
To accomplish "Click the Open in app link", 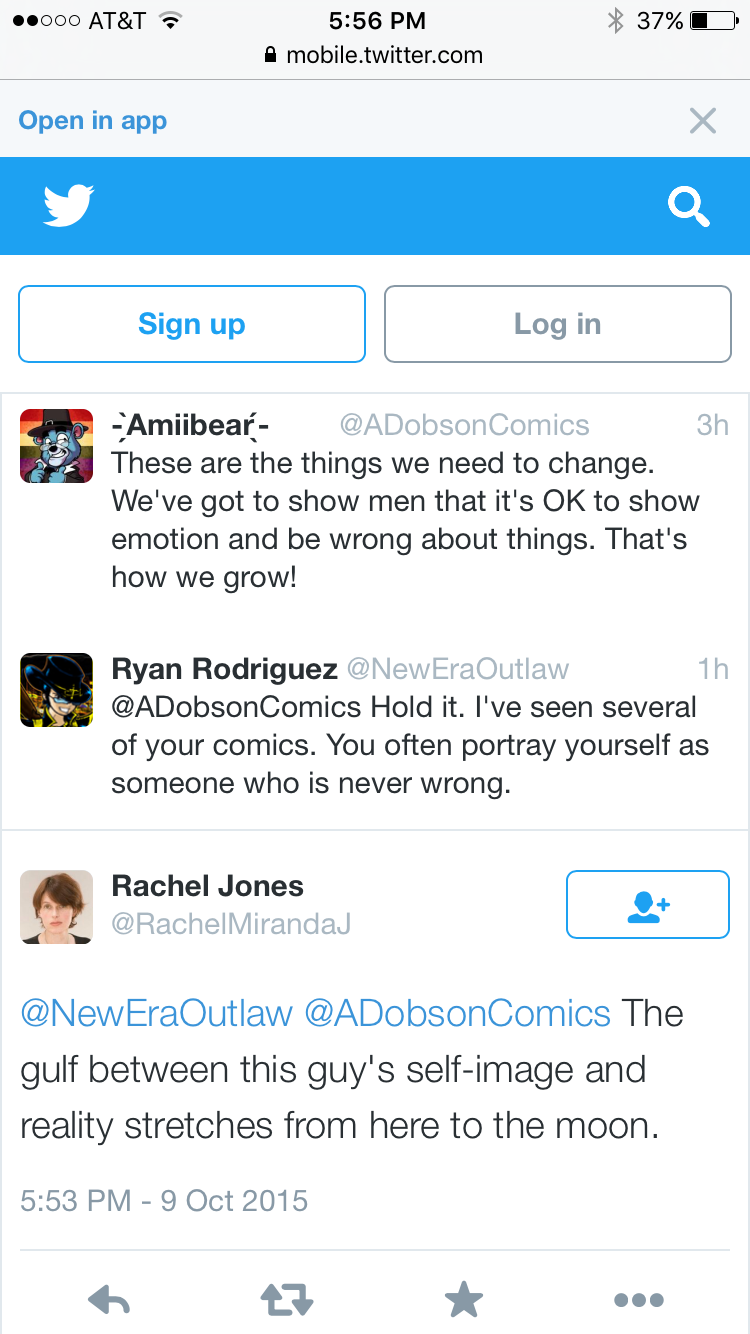I will (x=93, y=121).
